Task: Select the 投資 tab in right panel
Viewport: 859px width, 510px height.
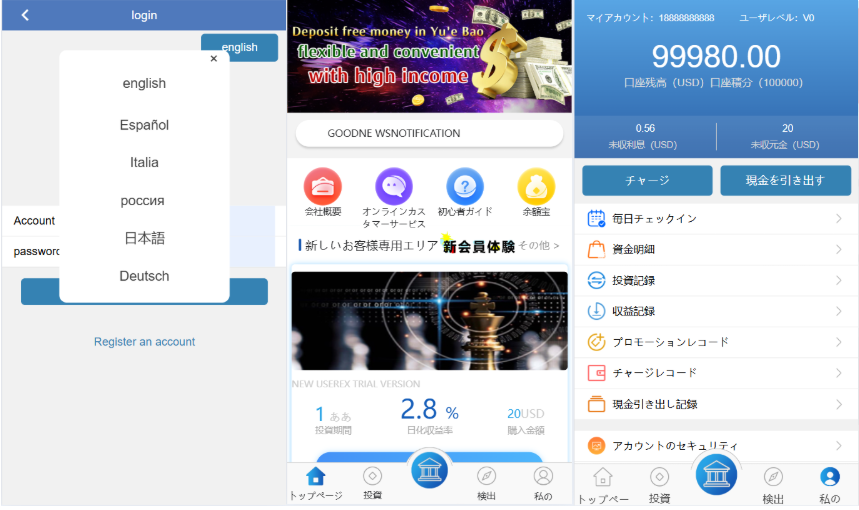Action: click(660, 486)
